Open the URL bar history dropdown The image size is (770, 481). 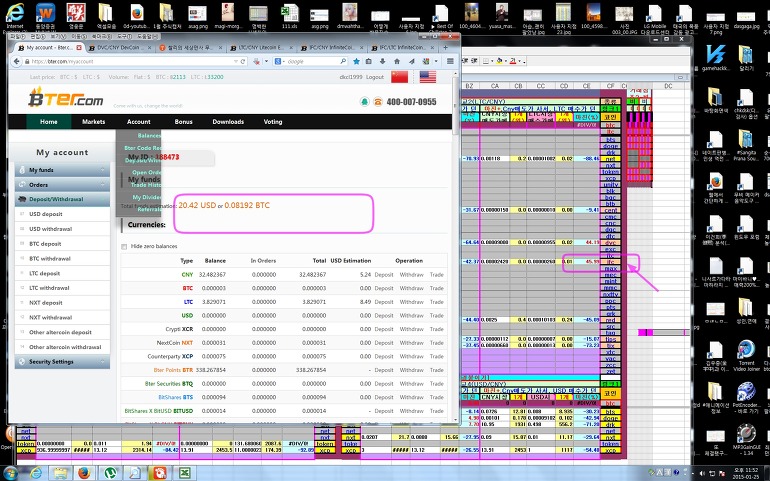236,61
